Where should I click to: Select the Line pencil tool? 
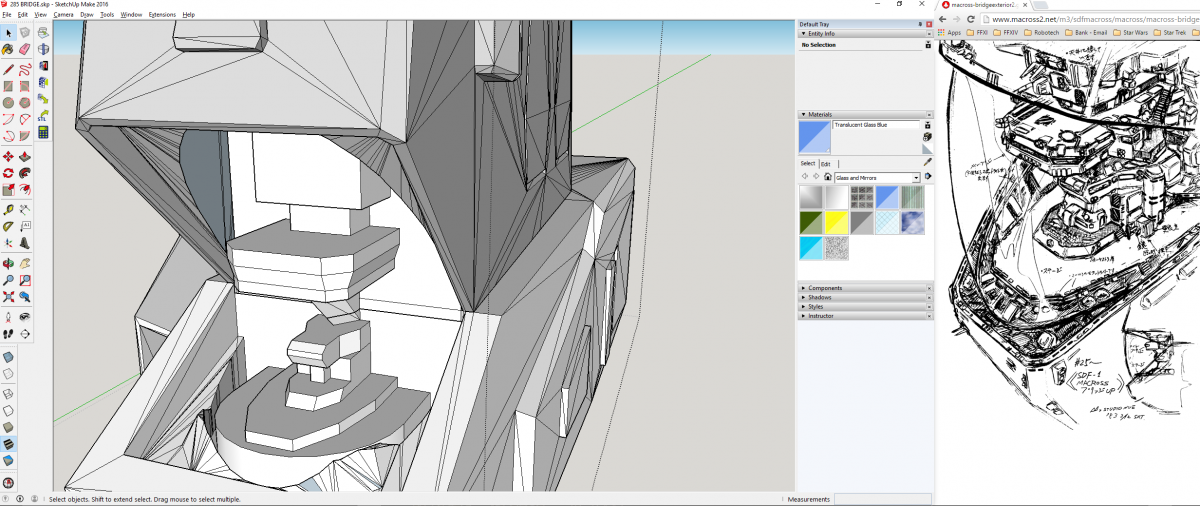pos(8,69)
